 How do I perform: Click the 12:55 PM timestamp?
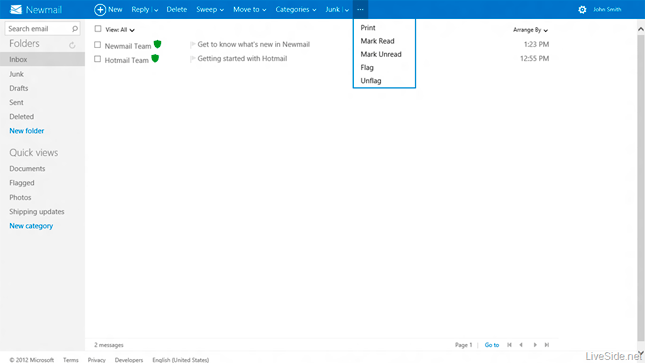[534, 58]
